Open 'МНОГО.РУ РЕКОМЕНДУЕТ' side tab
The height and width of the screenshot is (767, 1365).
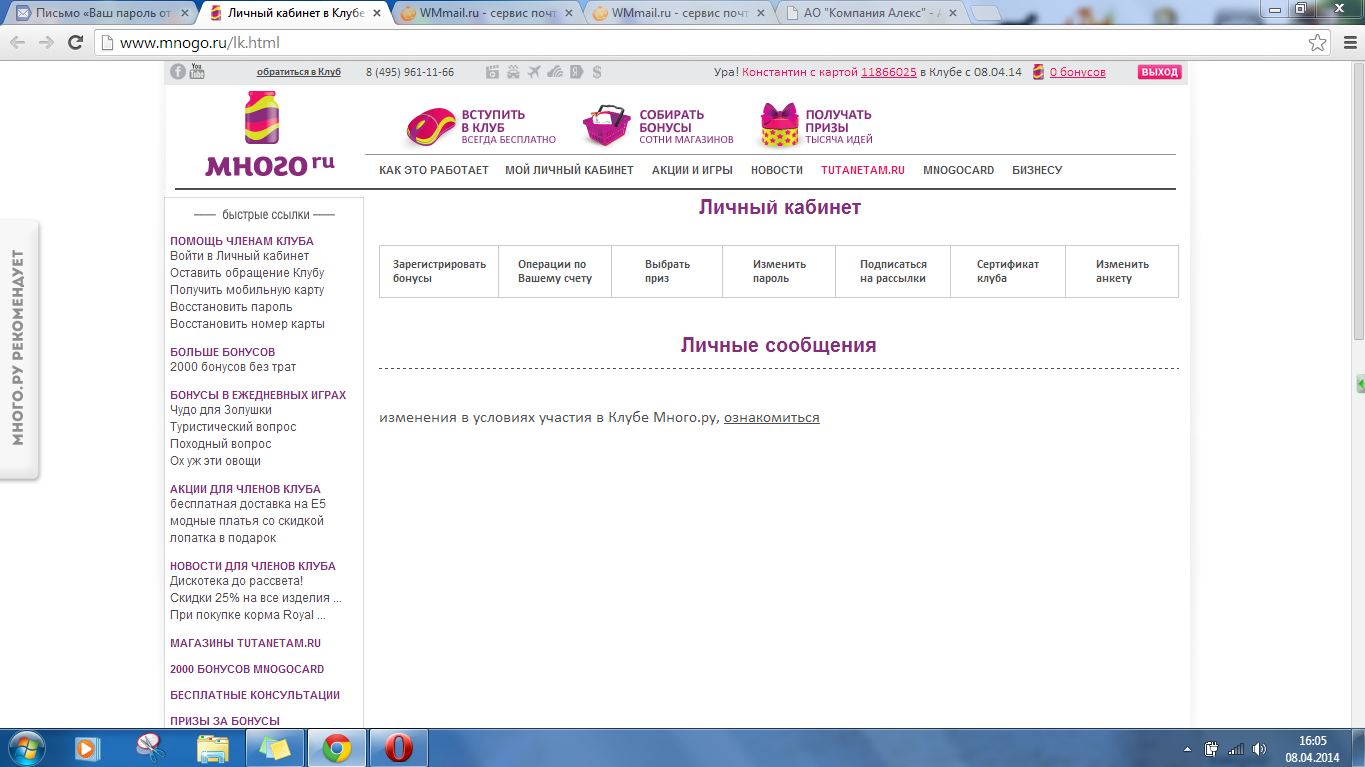tap(18, 348)
